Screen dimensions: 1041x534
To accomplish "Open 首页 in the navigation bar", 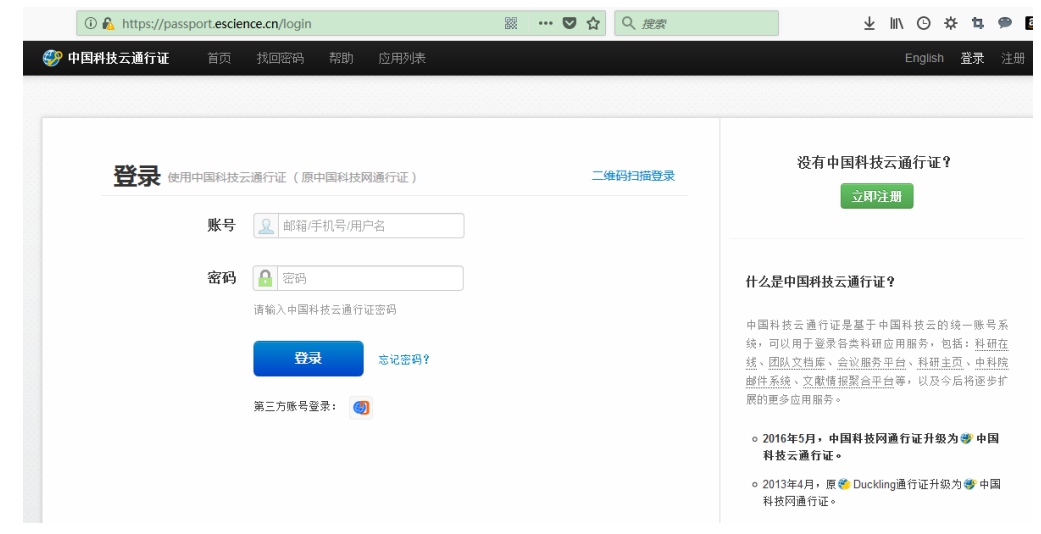I will click(x=219, y=58).
